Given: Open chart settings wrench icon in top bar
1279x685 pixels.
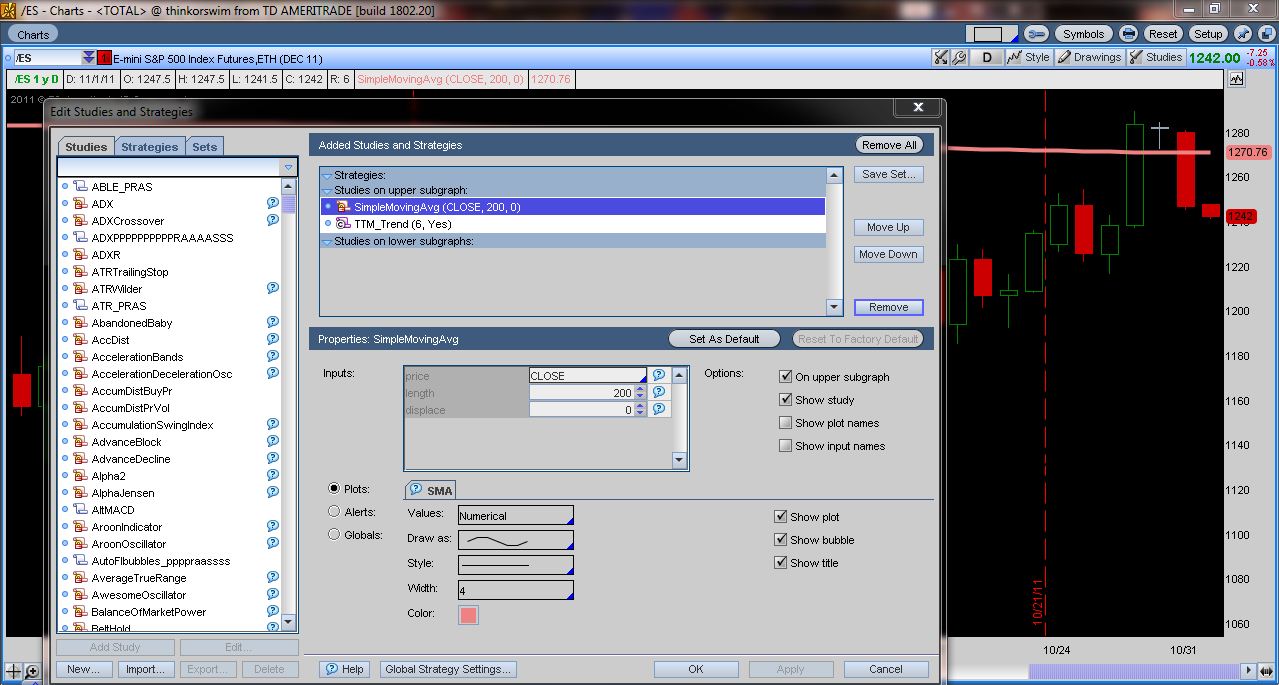Looking at the screenshot, I should click(1036, 33).
